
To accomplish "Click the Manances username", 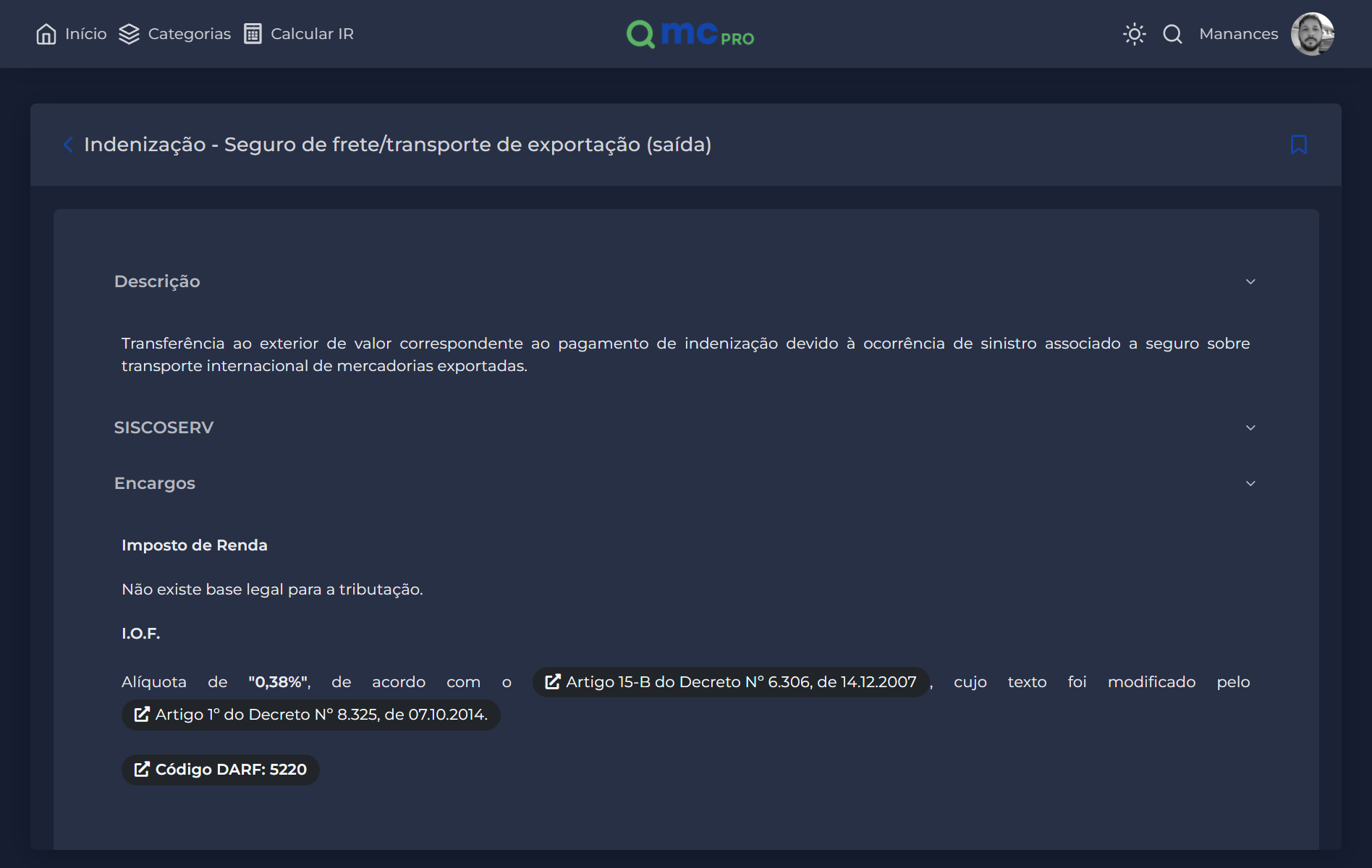I will [1238, 34].
